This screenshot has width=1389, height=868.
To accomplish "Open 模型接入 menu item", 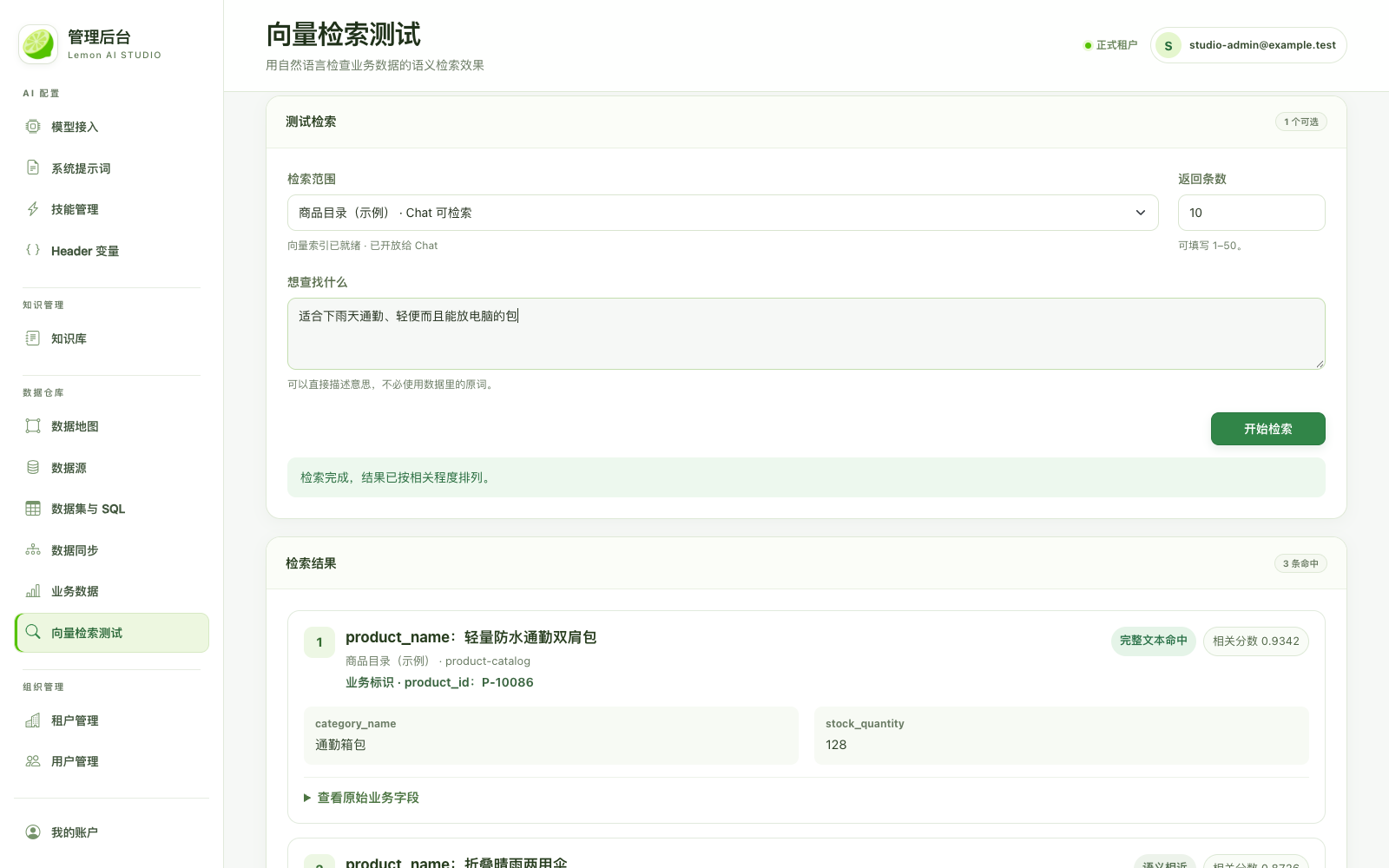I will [x=112, y=127].
